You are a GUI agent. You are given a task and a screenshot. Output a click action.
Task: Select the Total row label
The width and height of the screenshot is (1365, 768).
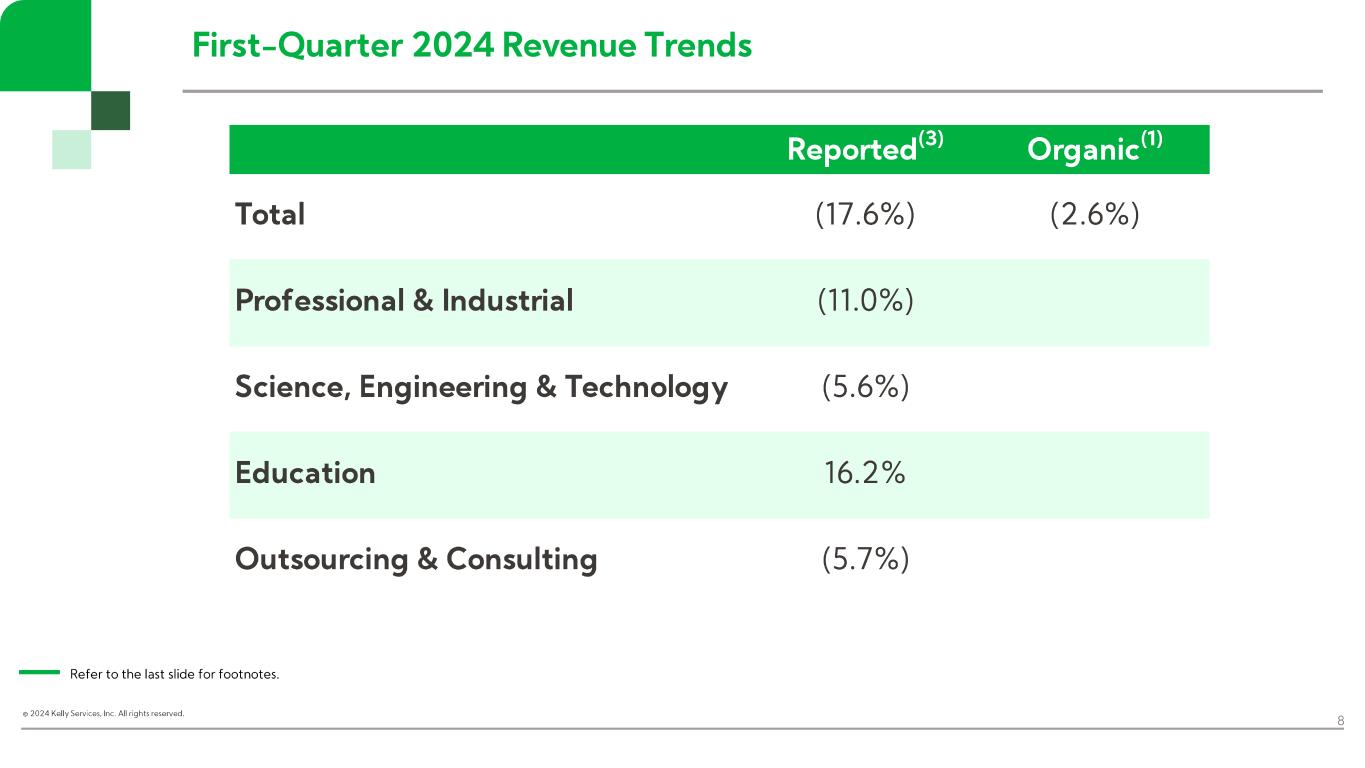[x=270, y=214]
